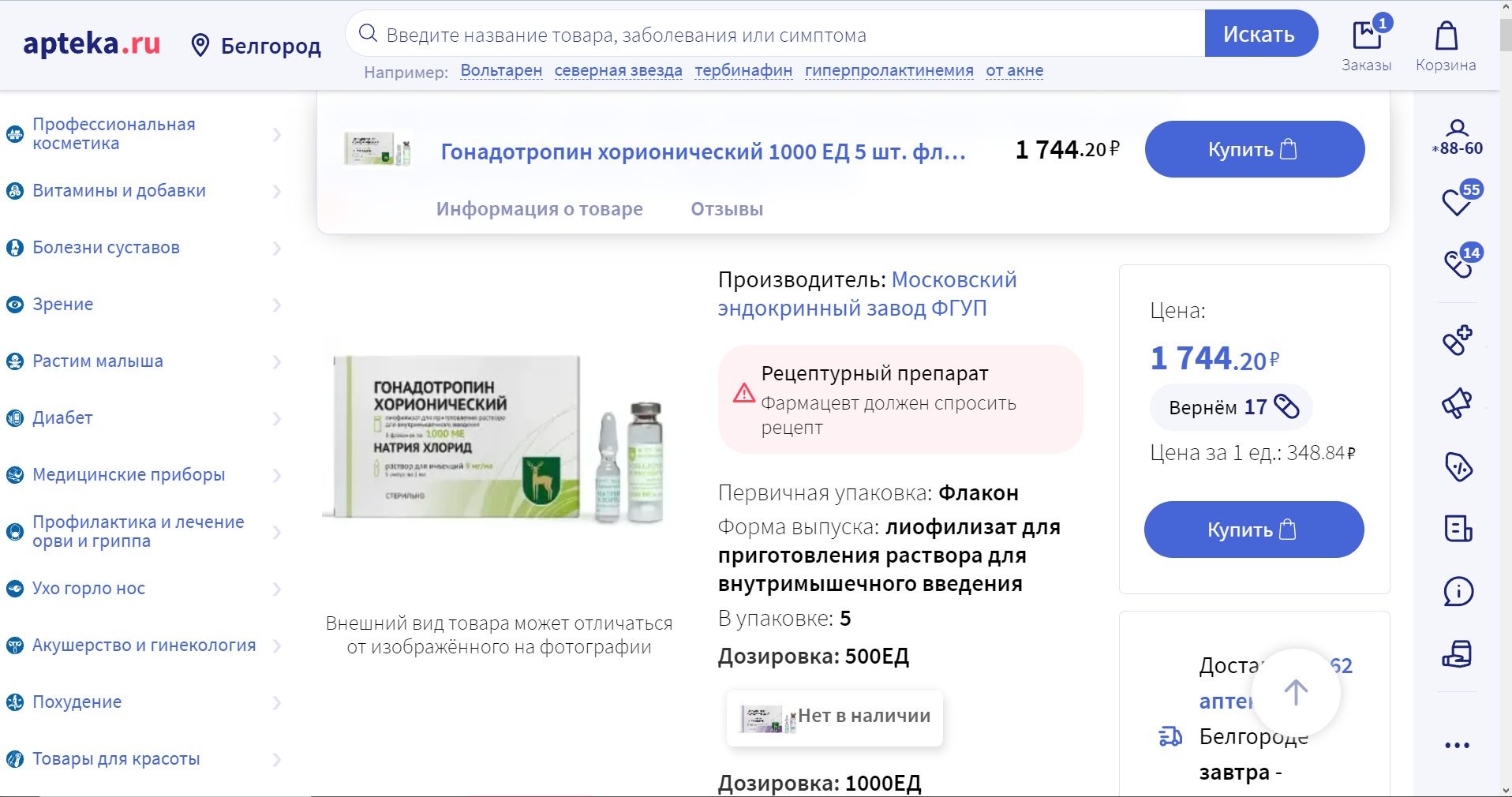
Task: Open the info speech-bubble icon in right sidebar
Action: (1458, 592)
